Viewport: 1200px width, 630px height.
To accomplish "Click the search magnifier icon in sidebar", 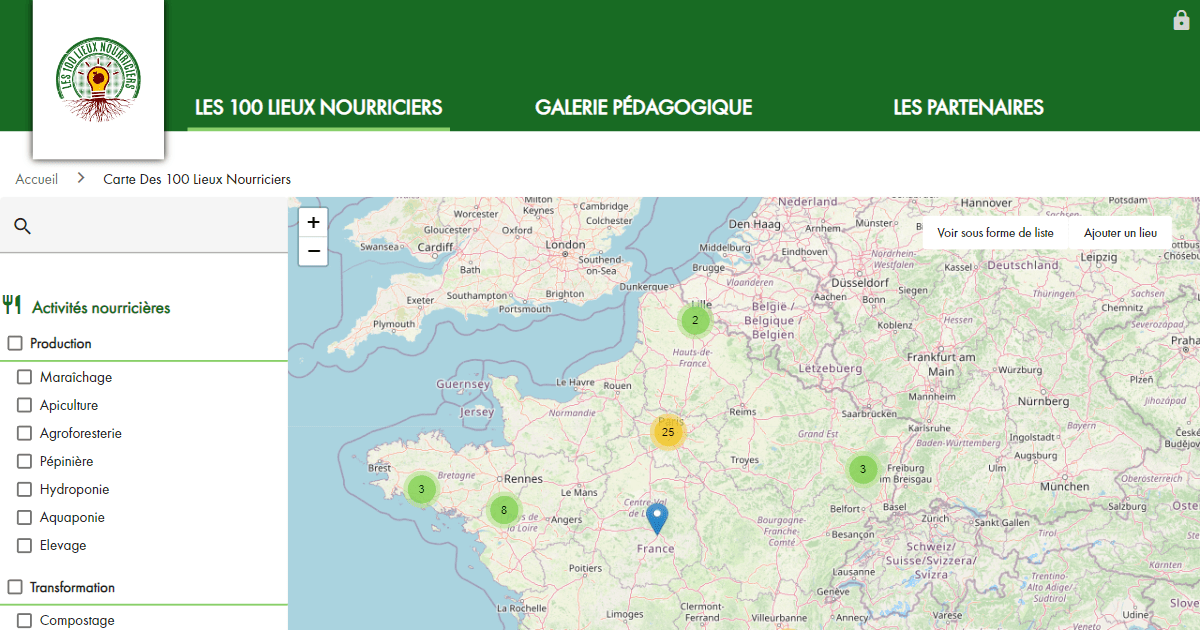I will [22, 227].
